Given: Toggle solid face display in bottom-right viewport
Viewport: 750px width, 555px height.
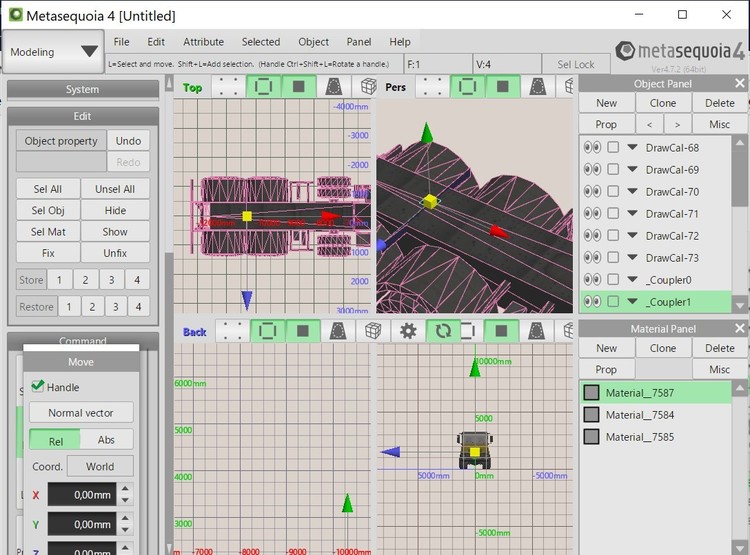Looking at the screenshot, I should coord(501,331).
